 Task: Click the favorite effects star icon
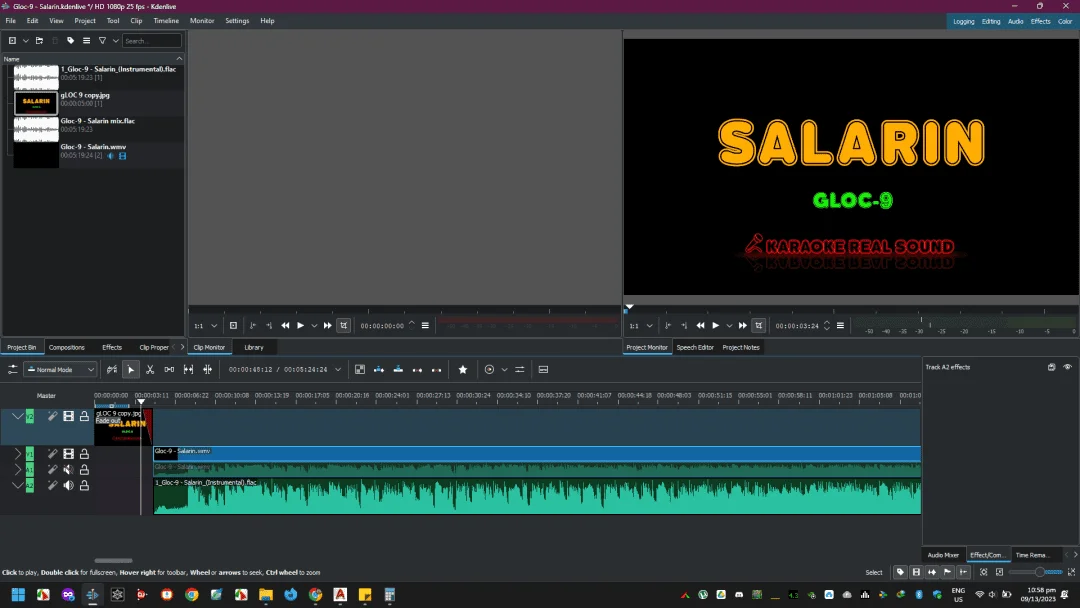463,370
